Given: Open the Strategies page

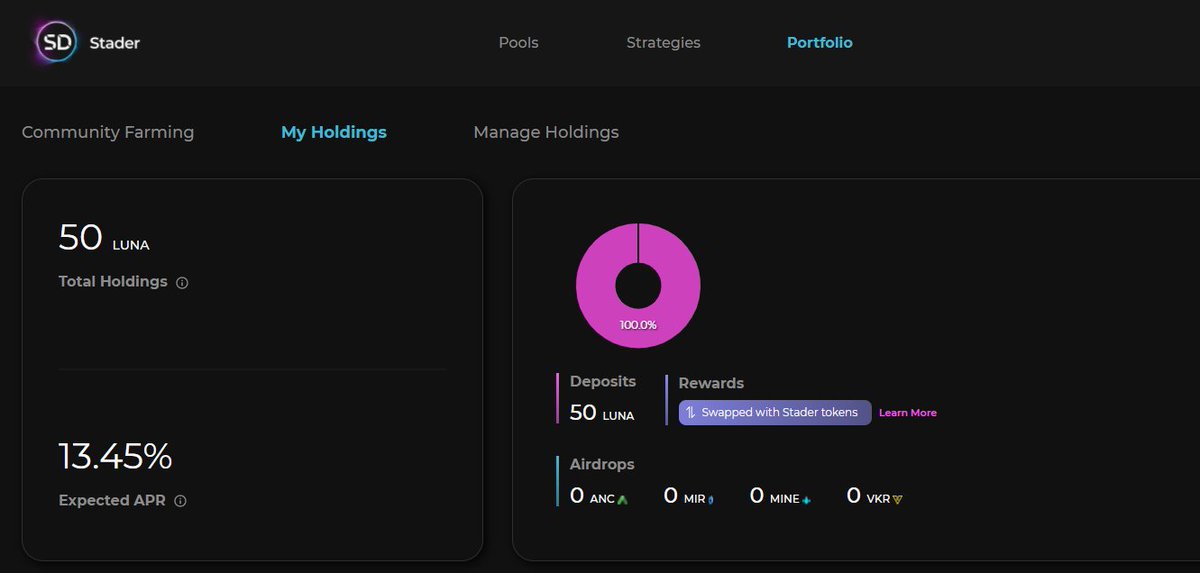Looking at the screenshot, I should pyautogui.click(x=663, y=43).
